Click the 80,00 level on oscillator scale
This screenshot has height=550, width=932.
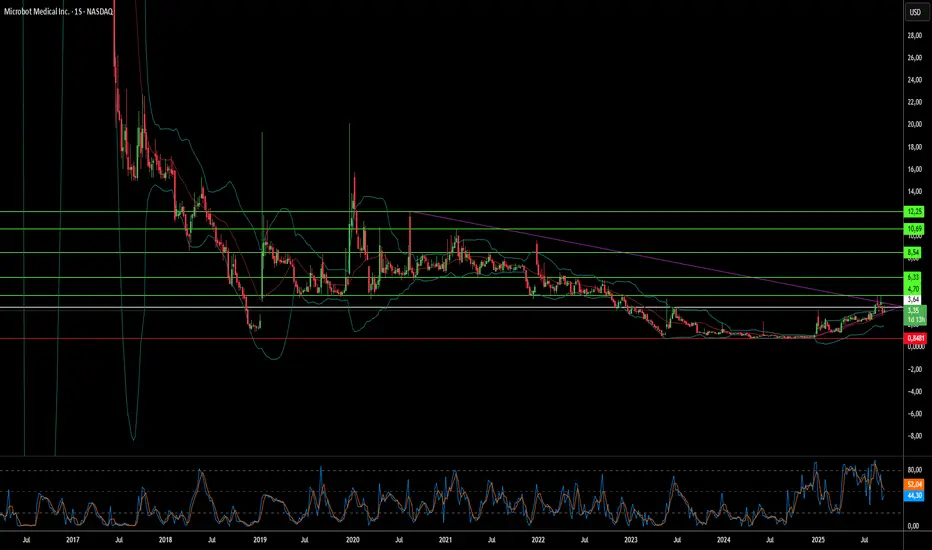(915, 469)
